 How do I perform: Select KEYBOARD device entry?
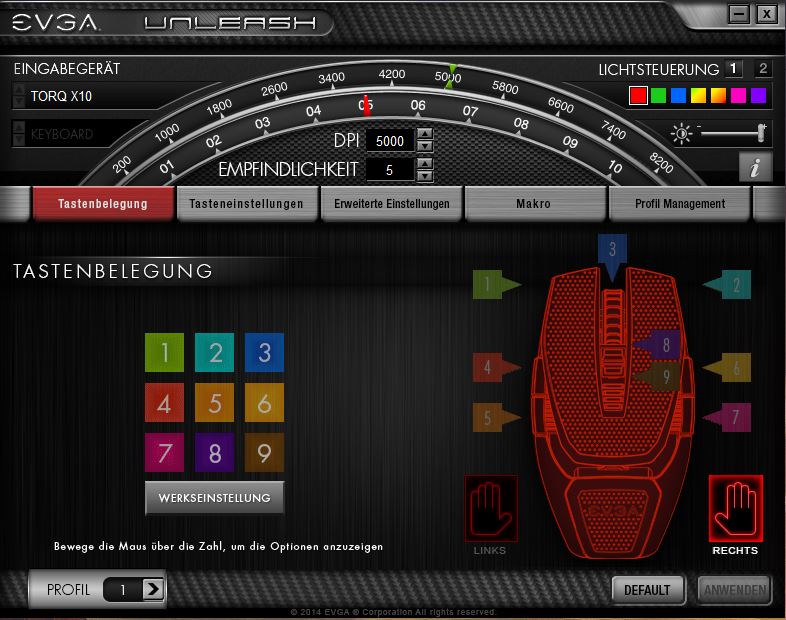62,134
